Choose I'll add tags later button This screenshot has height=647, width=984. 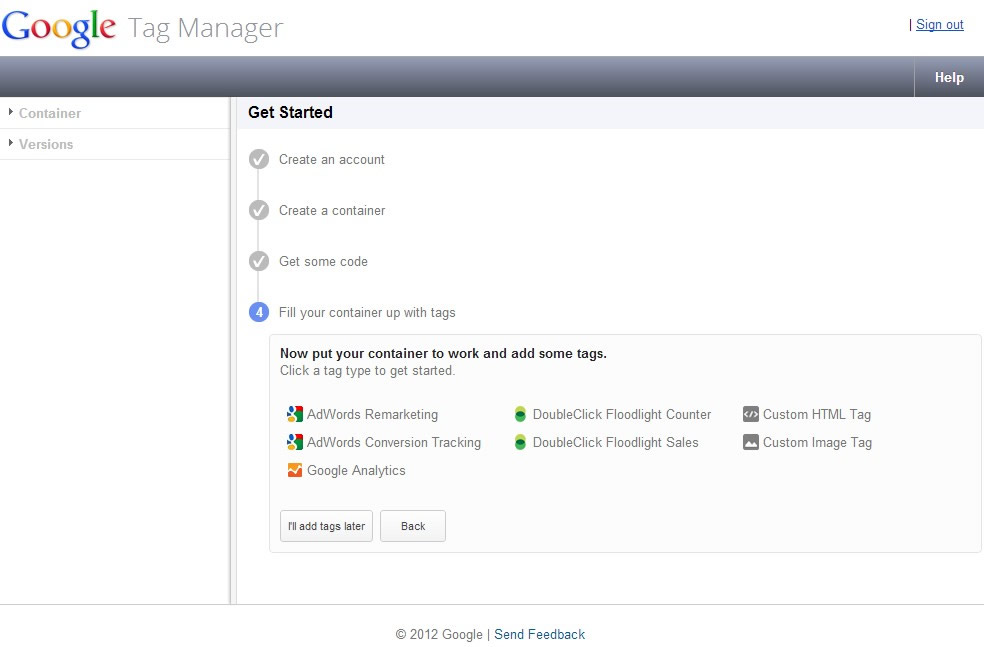coord(326,526)
